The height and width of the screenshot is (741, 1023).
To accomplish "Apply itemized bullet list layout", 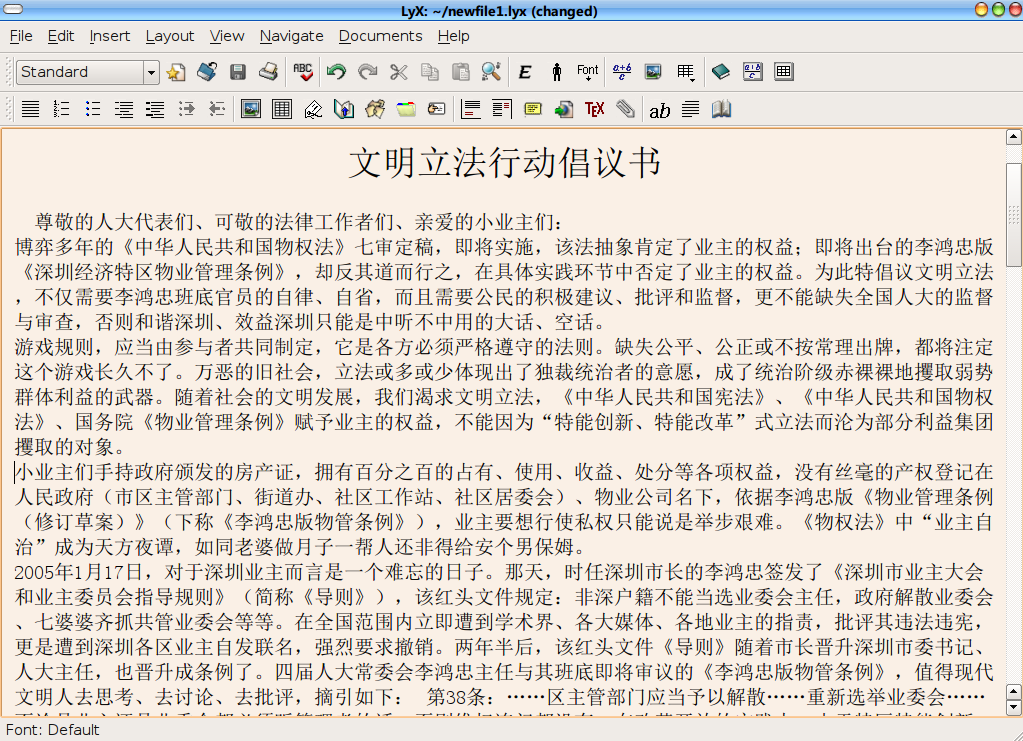I will [x=93, y=109].
